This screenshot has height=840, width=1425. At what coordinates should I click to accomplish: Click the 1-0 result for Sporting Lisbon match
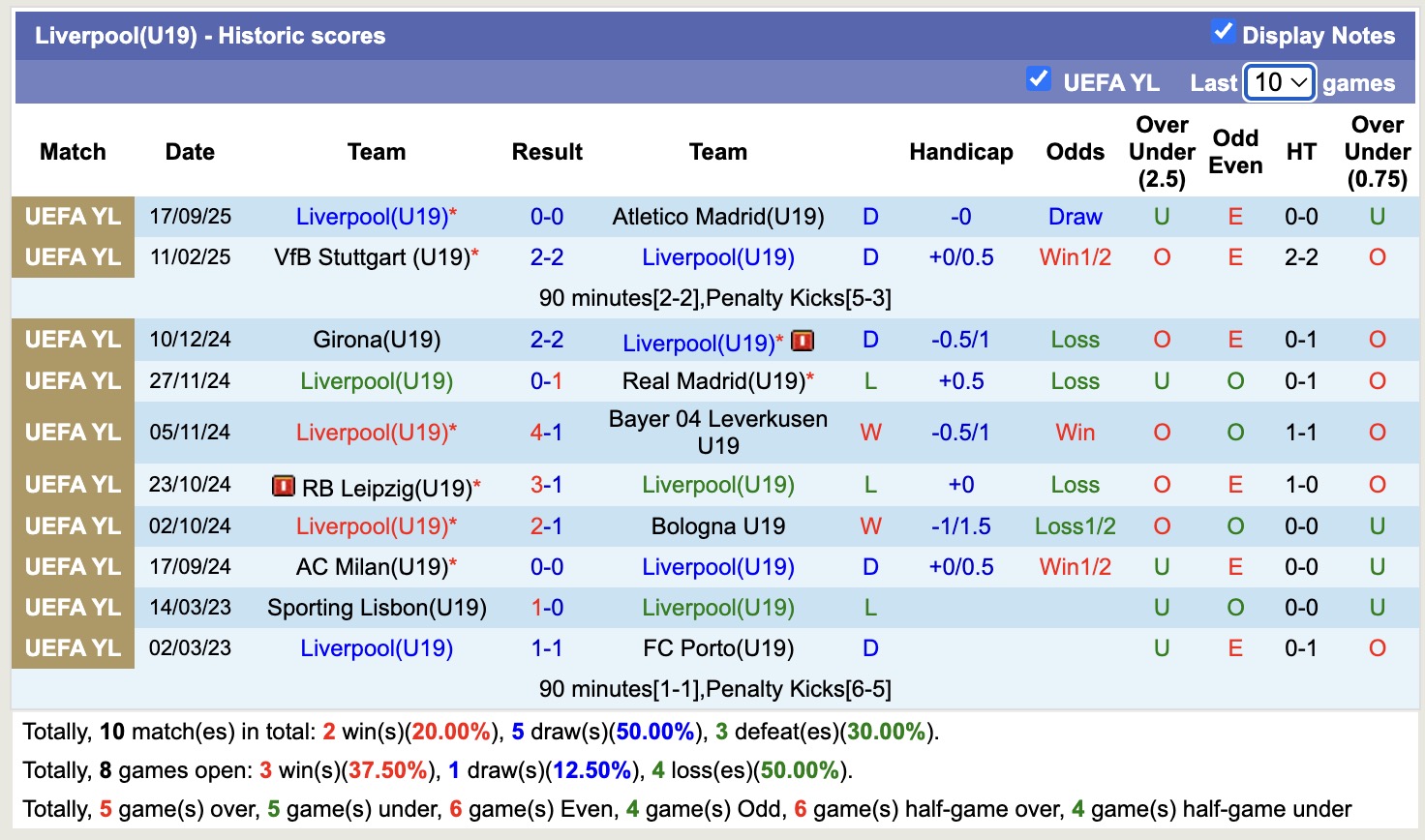point(546,608)
